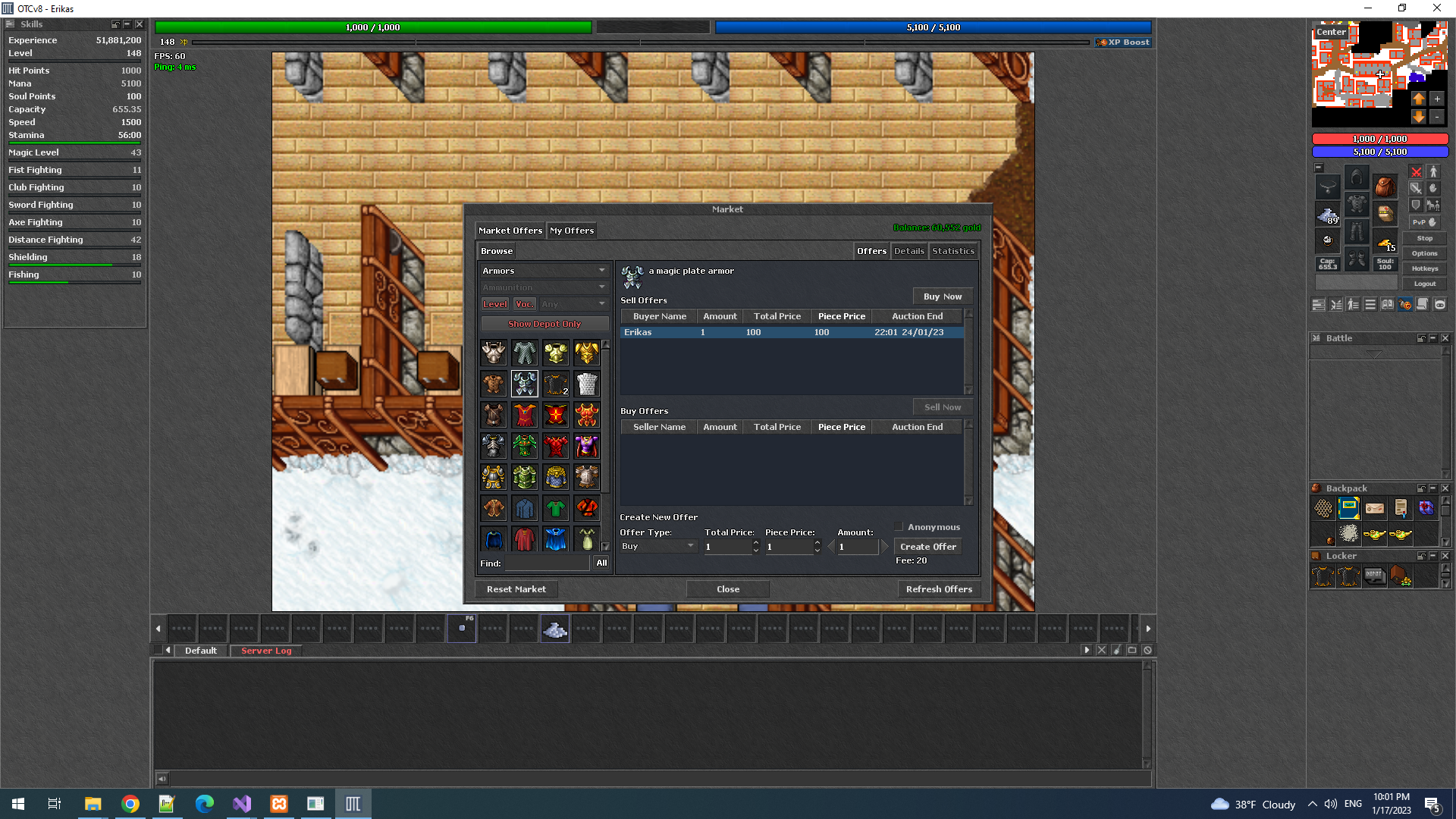Toggle Show Depot Only filter

pos(544,324)
